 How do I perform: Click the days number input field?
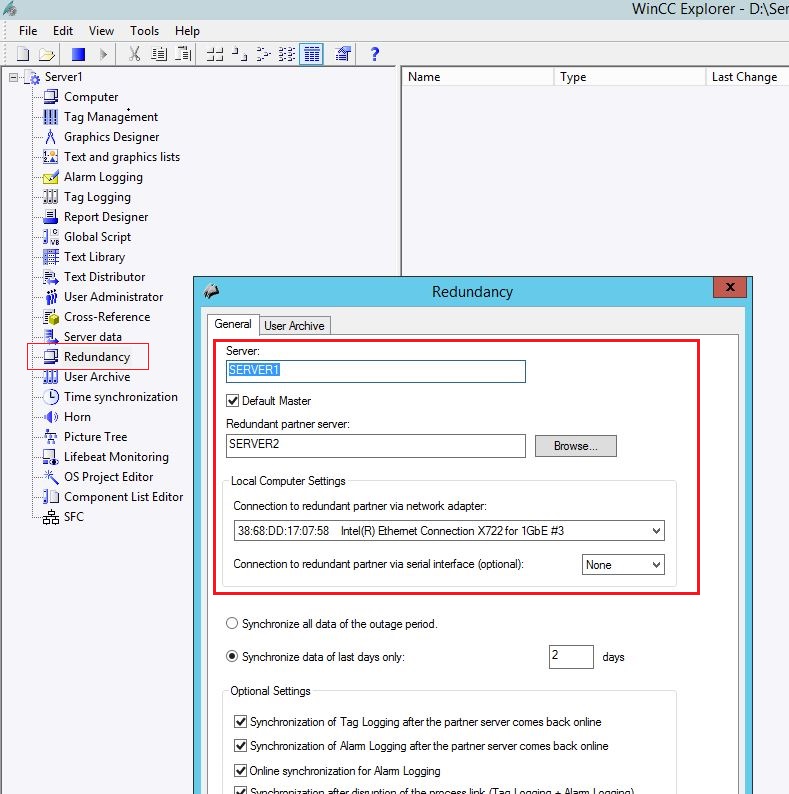tap(571, 657)
